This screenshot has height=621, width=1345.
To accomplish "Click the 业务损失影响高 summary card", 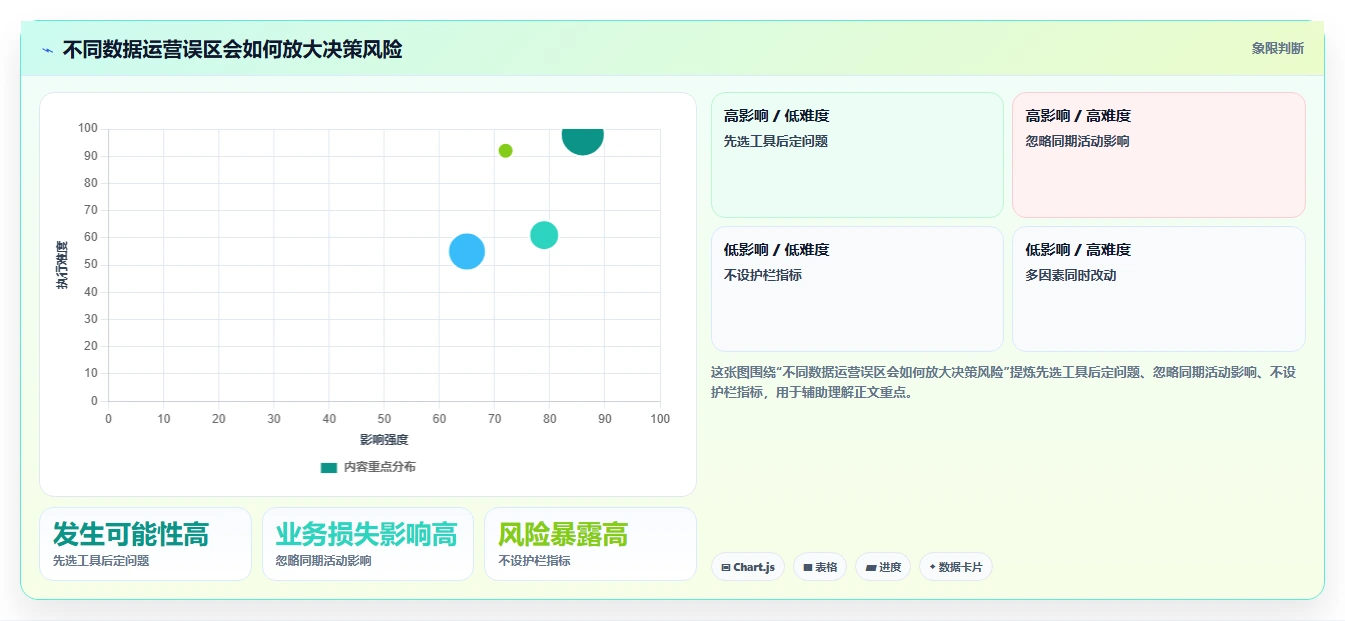I will click(x=368, y=544).
